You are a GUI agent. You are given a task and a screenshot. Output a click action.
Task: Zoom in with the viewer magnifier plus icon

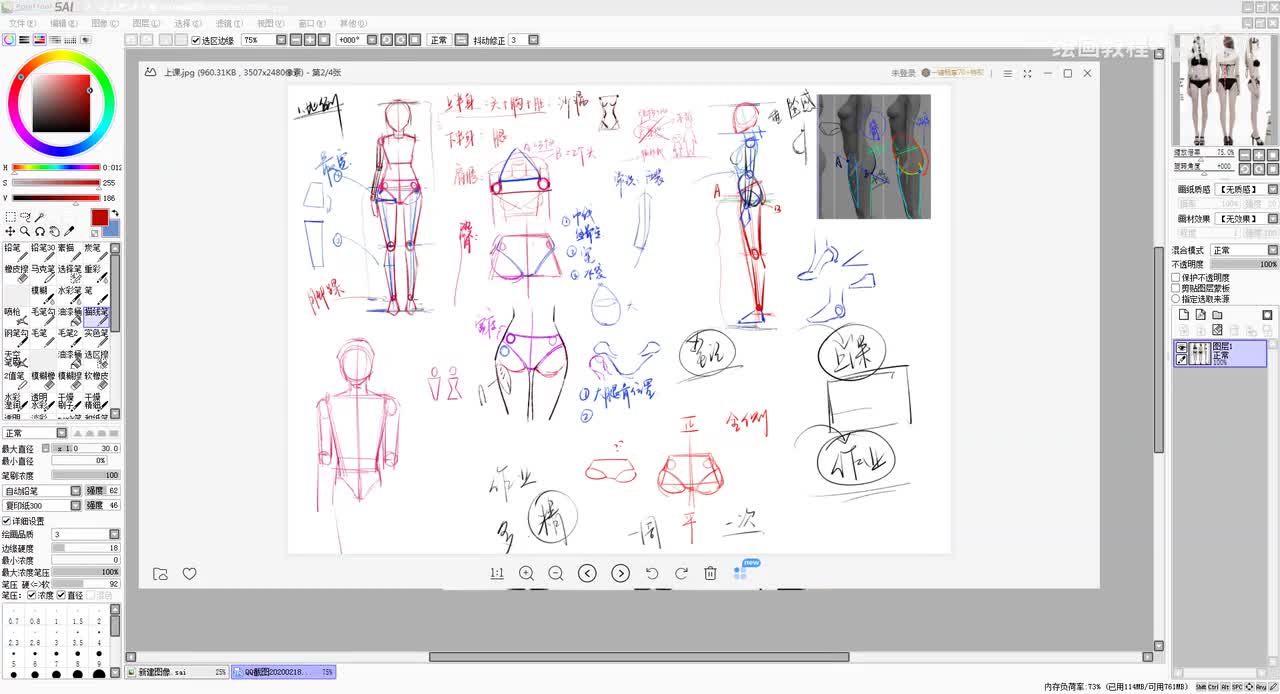526,573
